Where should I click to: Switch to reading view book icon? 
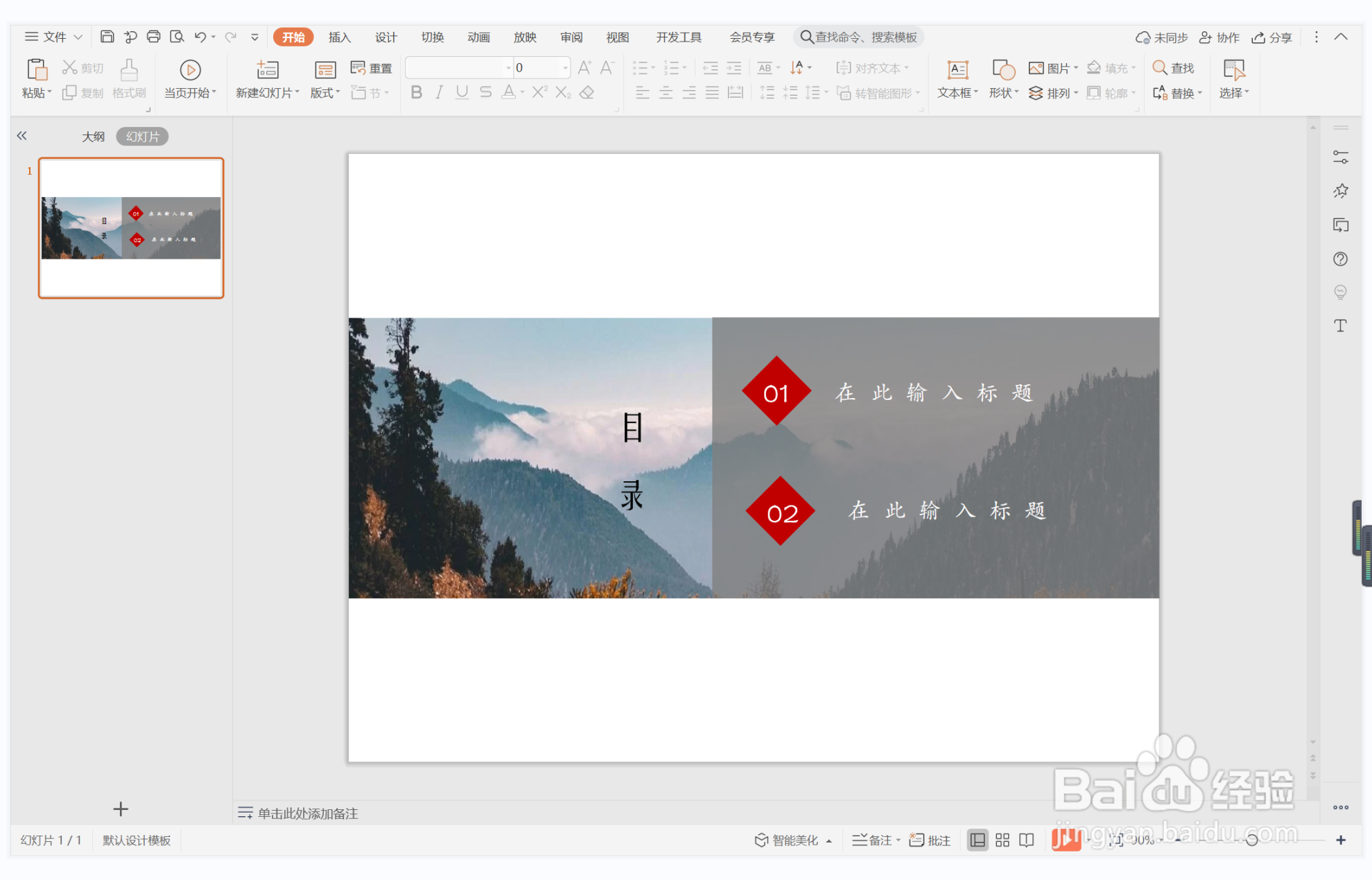click(1027, 840)
